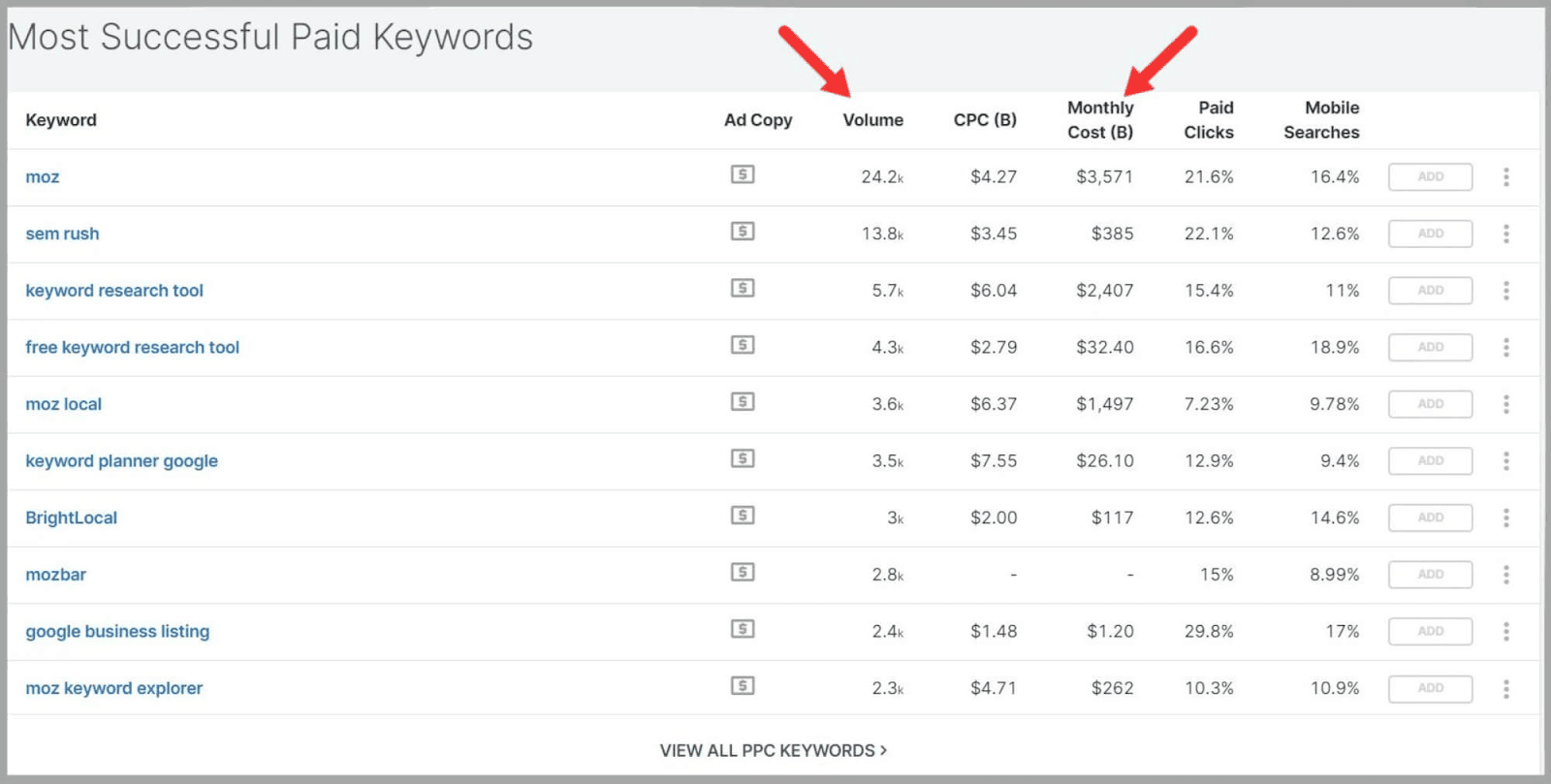Open the moz local keyword link
Screen dimensions: 1551x784
(x=63, y=404)
